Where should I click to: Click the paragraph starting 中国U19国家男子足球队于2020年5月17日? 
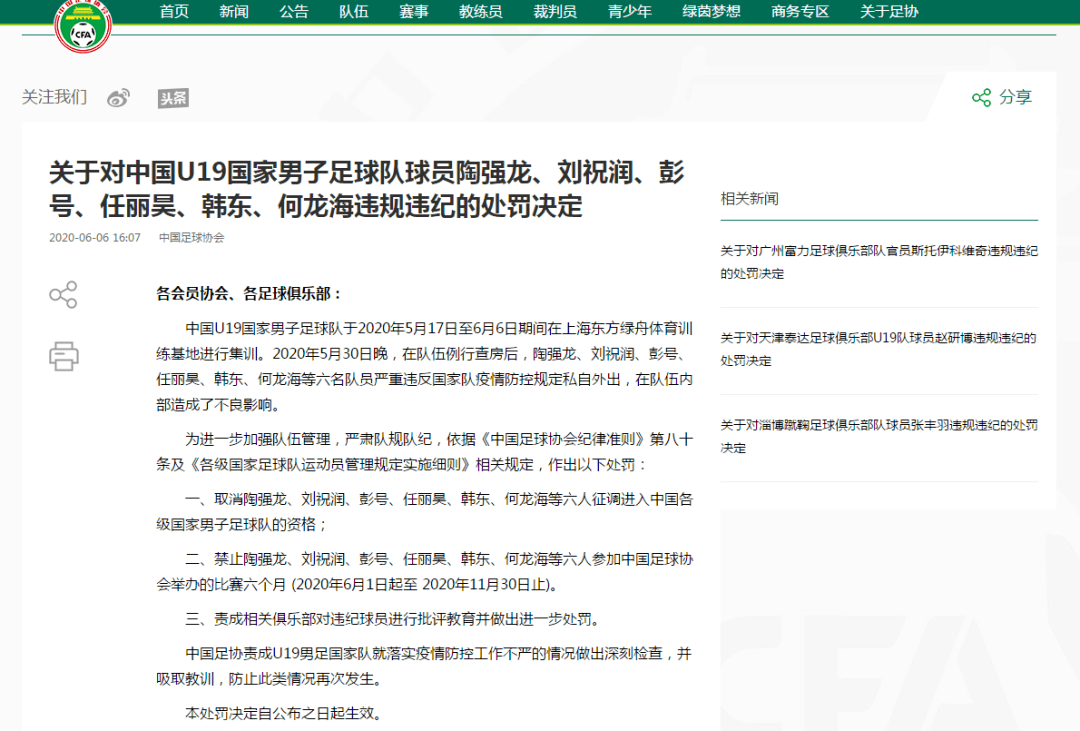point(424,367)
